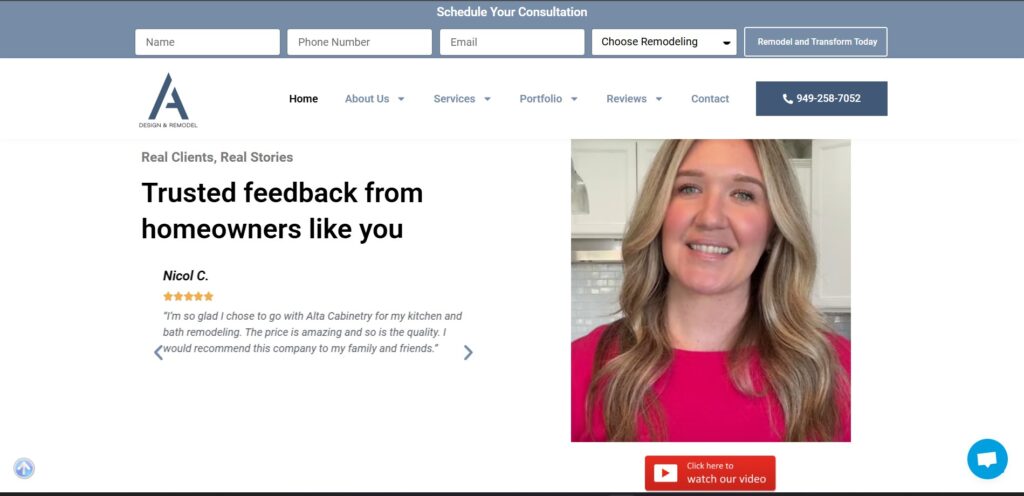Click the scroll-to-top arrow icon
The width and height of the screenshot is (1024, 496).
(24, 468)
